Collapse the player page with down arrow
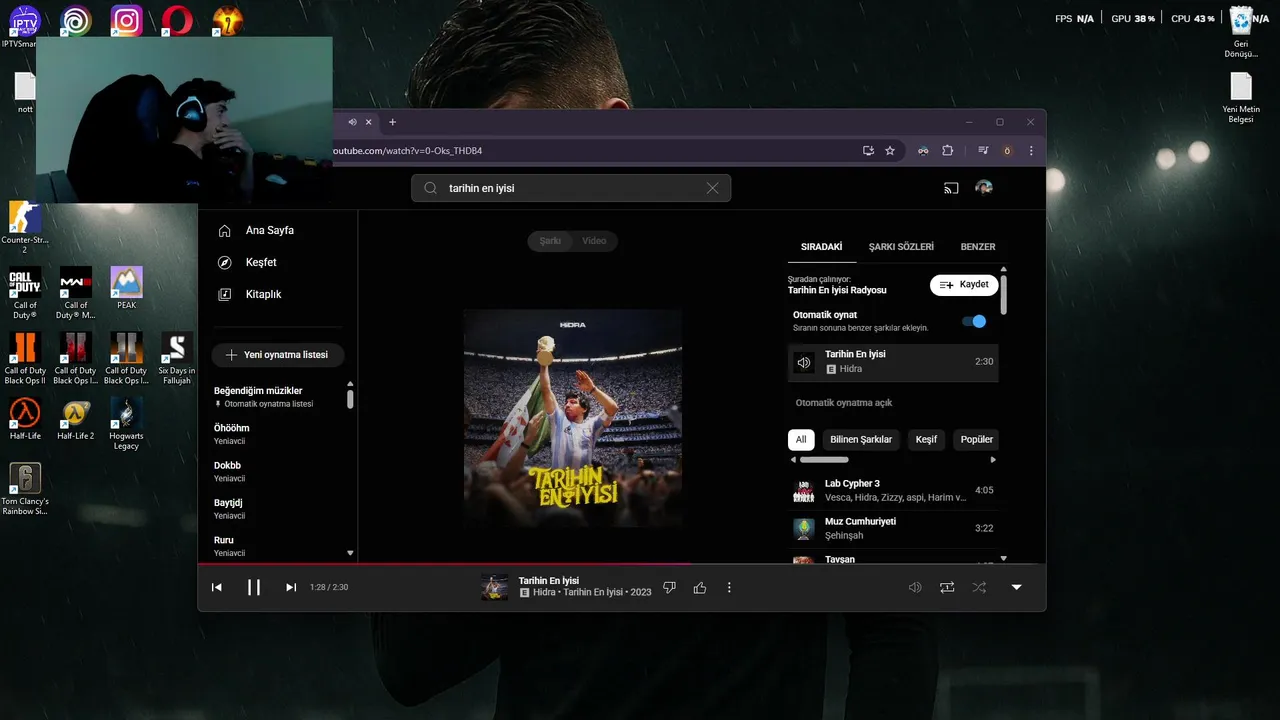This screenshot has height=720, width=1280. [x=1017, y=588]
